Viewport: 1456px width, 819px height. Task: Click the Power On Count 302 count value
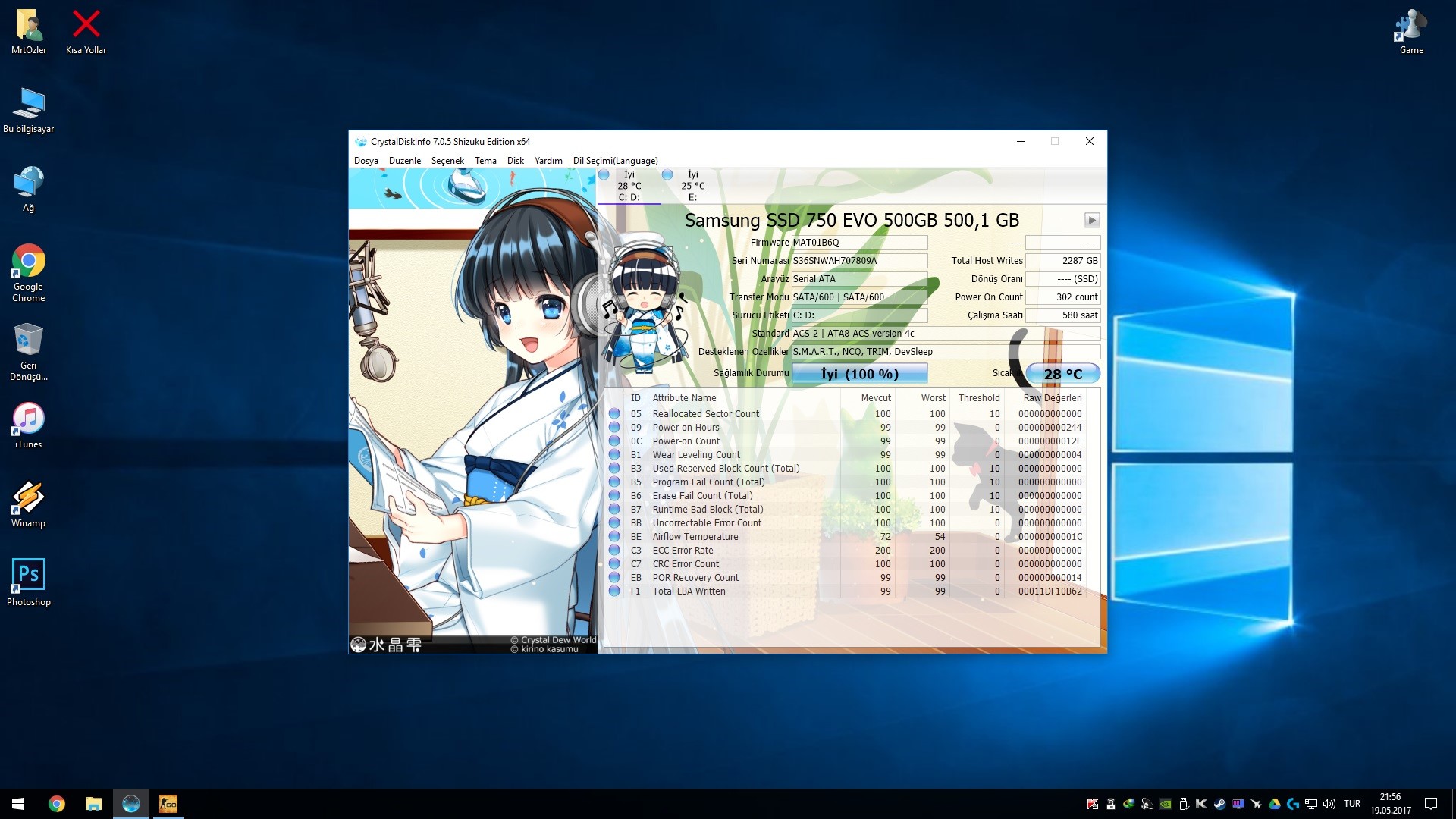tap(1062, 297)
